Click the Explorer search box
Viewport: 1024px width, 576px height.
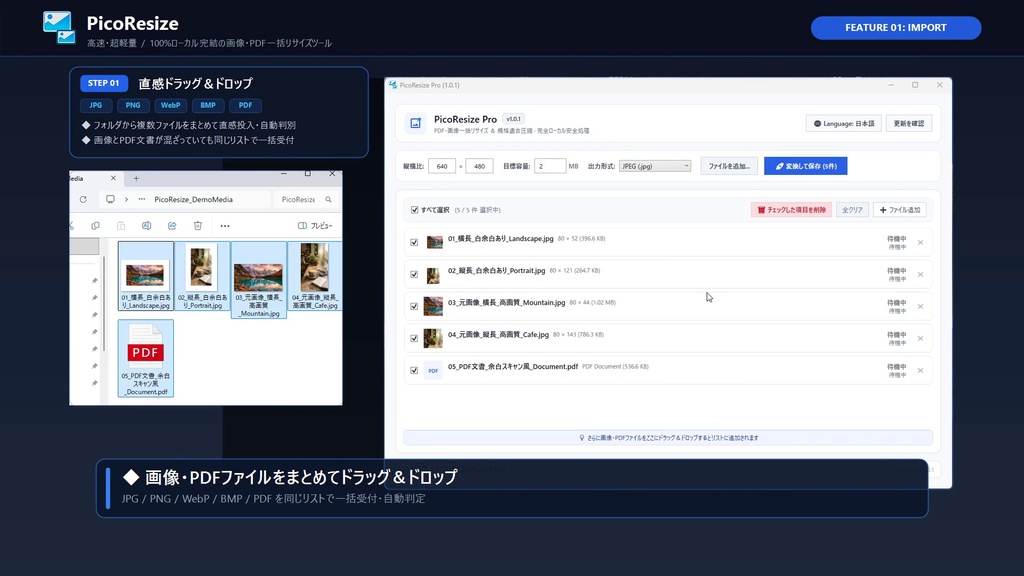point(306,199)
